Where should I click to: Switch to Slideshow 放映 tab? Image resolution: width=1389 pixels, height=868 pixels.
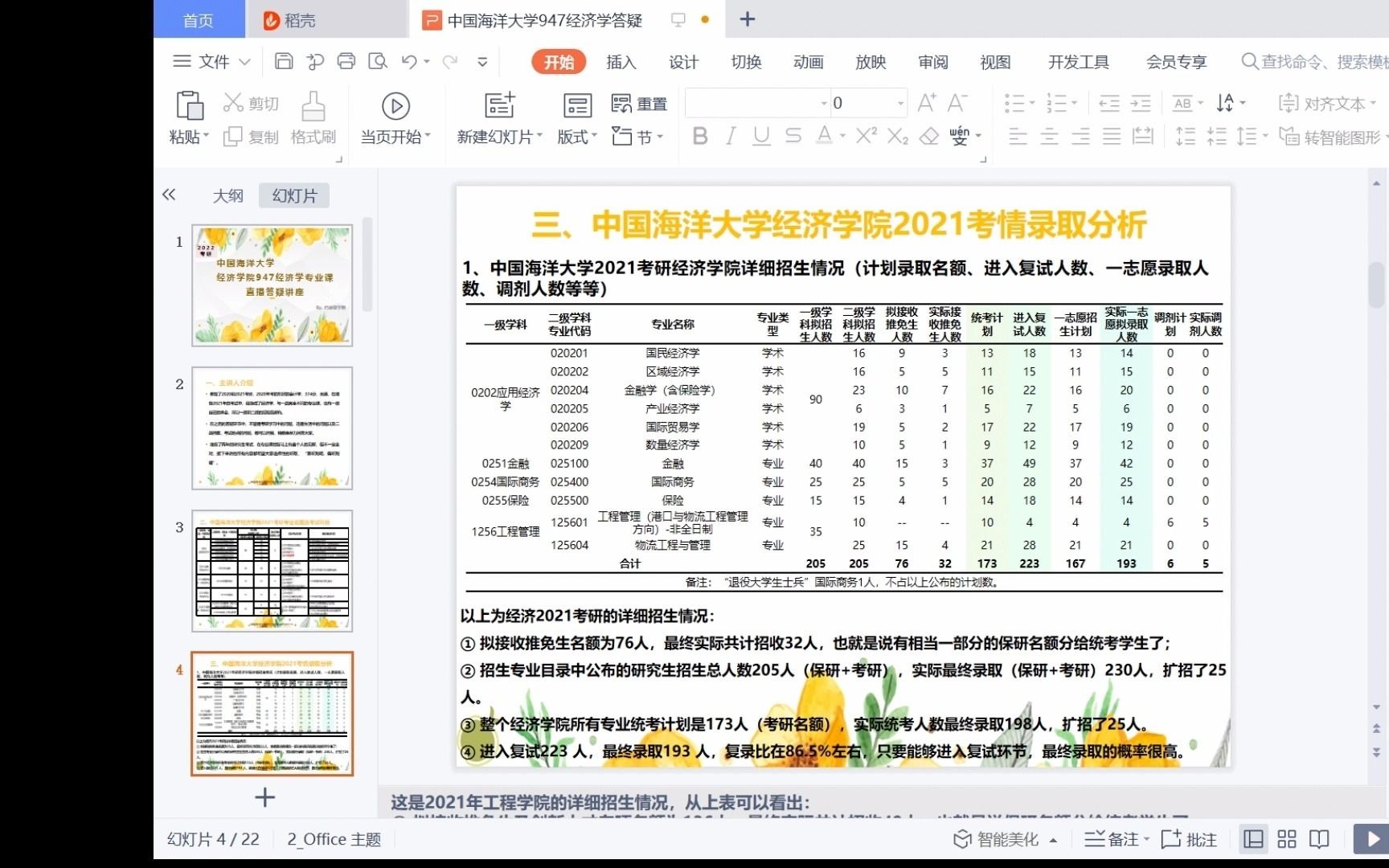(871, 62)
